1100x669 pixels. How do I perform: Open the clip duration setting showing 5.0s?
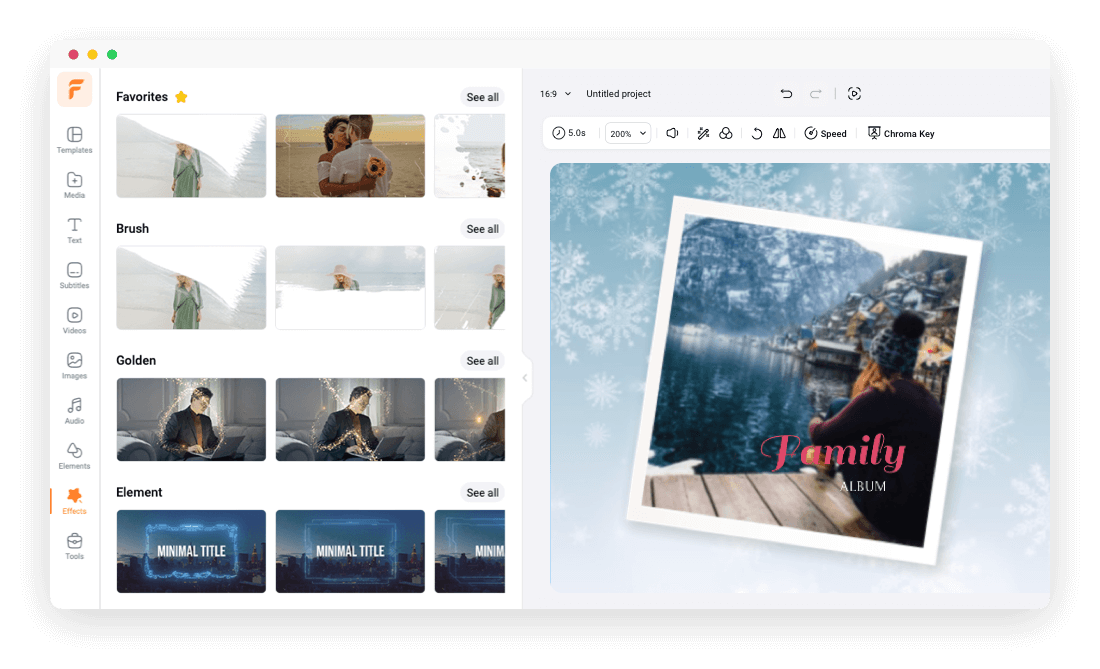click(570, 132)
